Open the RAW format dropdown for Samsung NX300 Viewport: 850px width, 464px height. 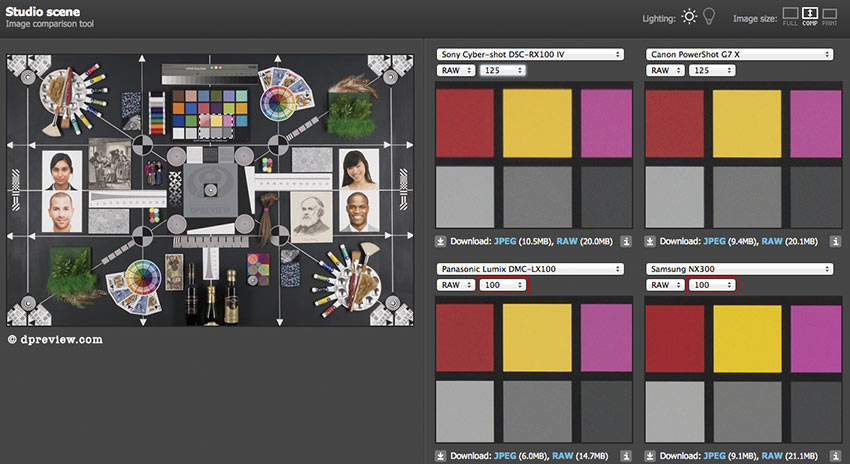(665, 285)
